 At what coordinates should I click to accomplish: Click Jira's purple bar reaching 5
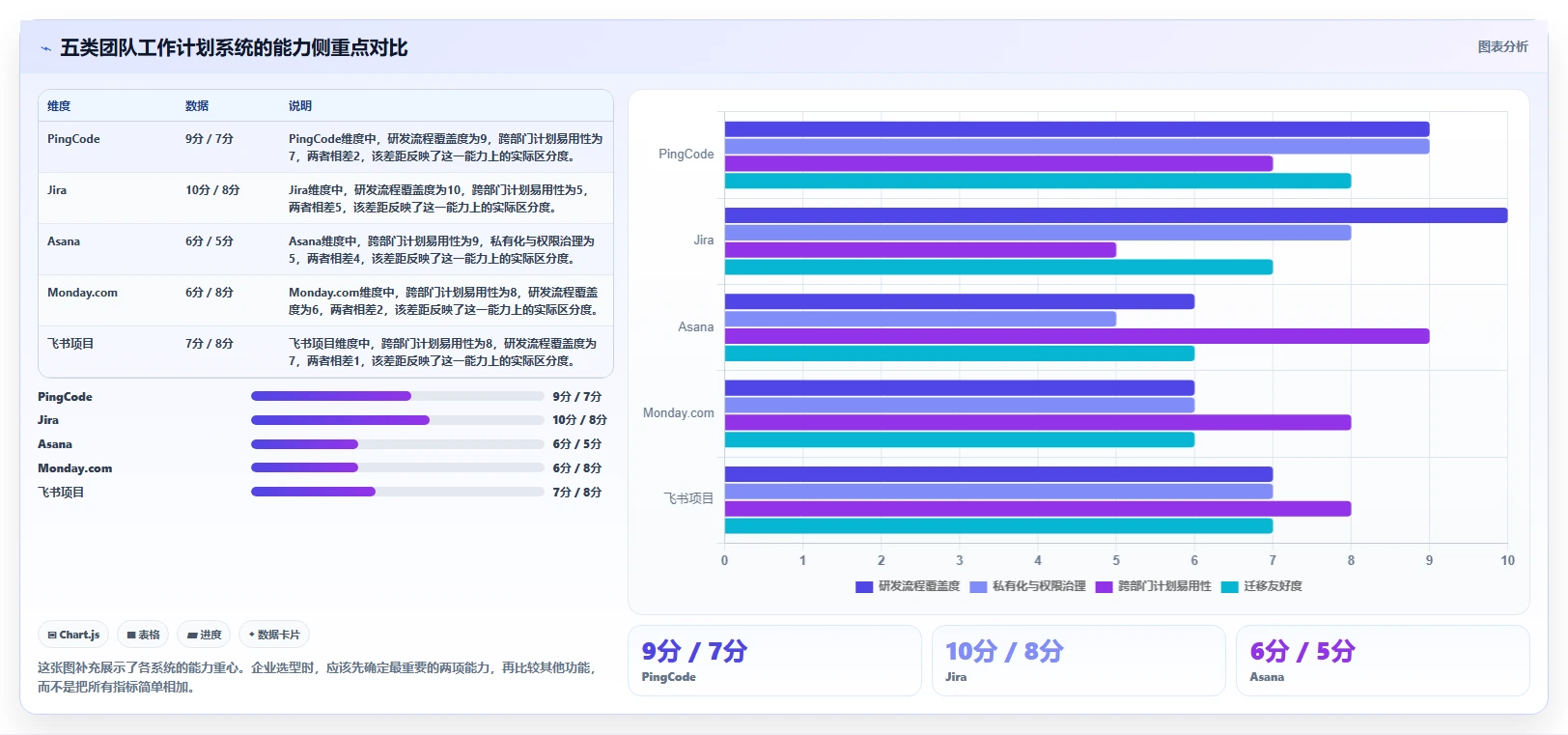pos(920,250)
